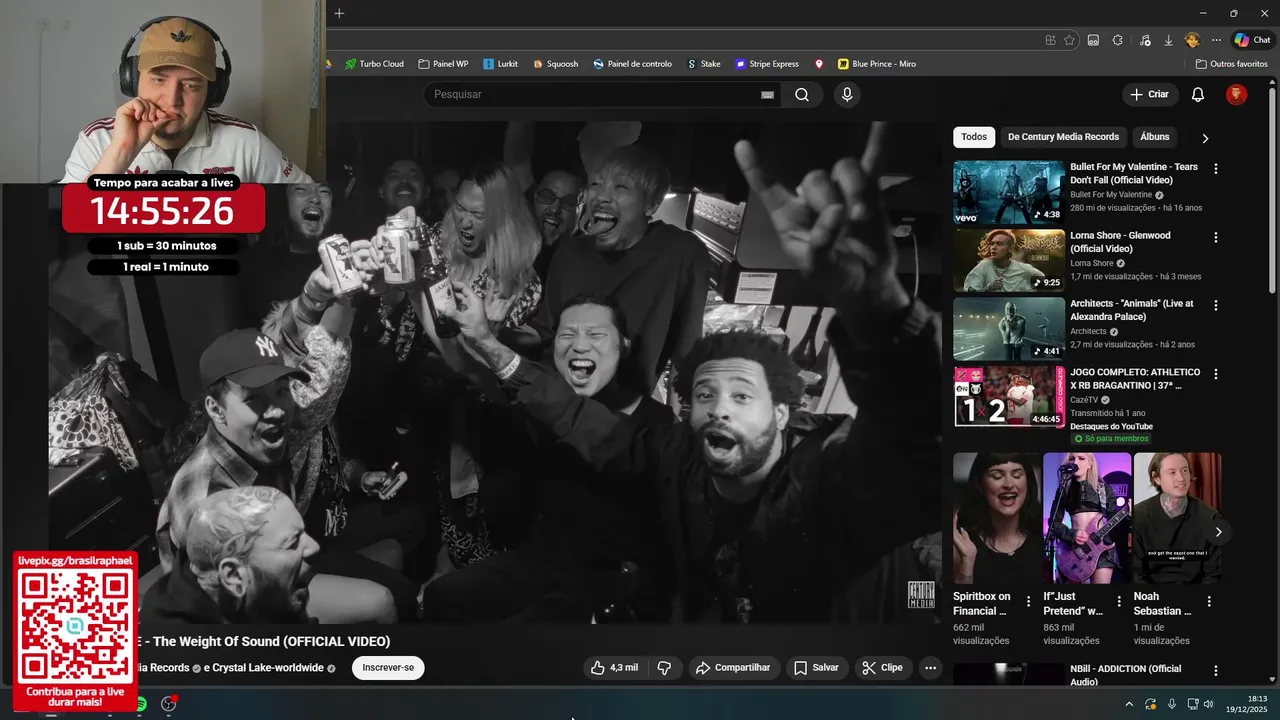Open Spotify on taskbar

click(142, 704)
